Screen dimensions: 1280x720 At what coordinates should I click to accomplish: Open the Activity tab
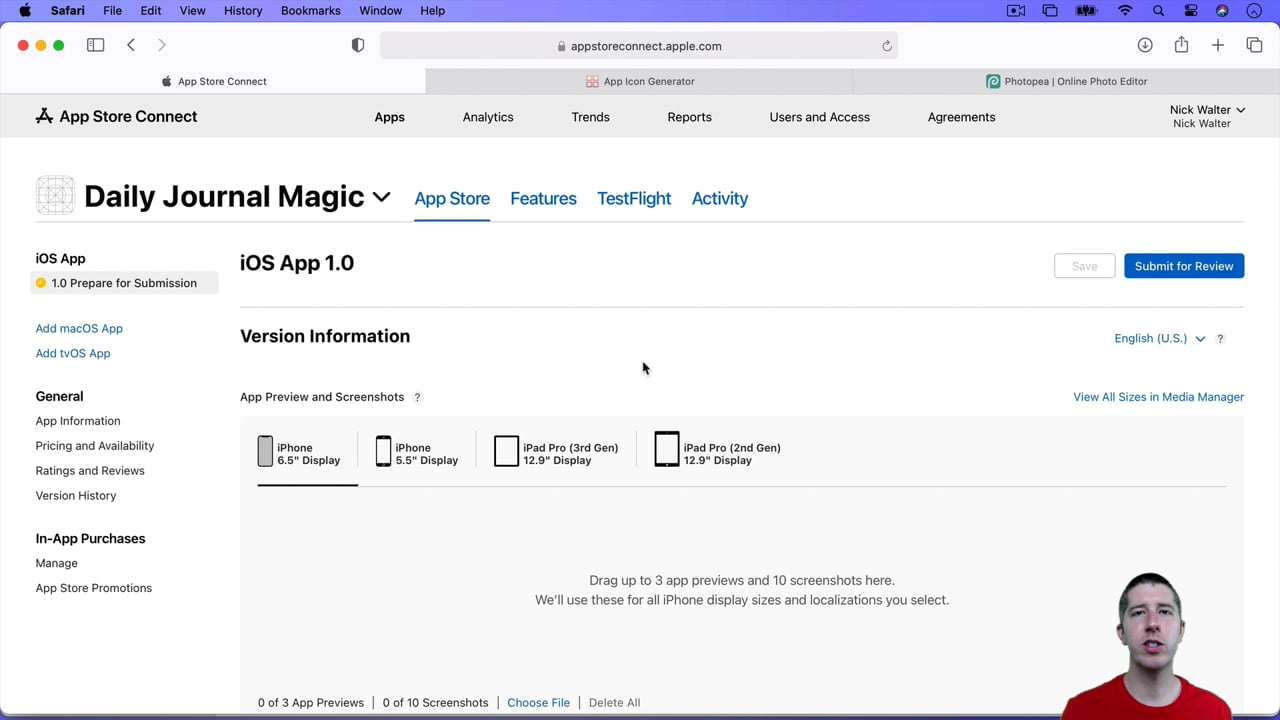pyautogui.click(x=720, y=198)
